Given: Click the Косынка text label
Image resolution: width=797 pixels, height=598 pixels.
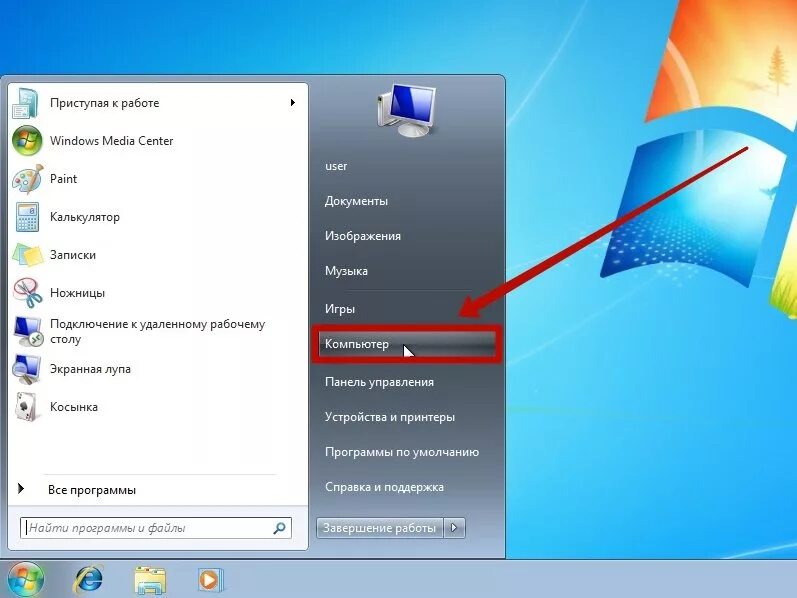Looking at the screenshot, I should (x=74, y=407).
